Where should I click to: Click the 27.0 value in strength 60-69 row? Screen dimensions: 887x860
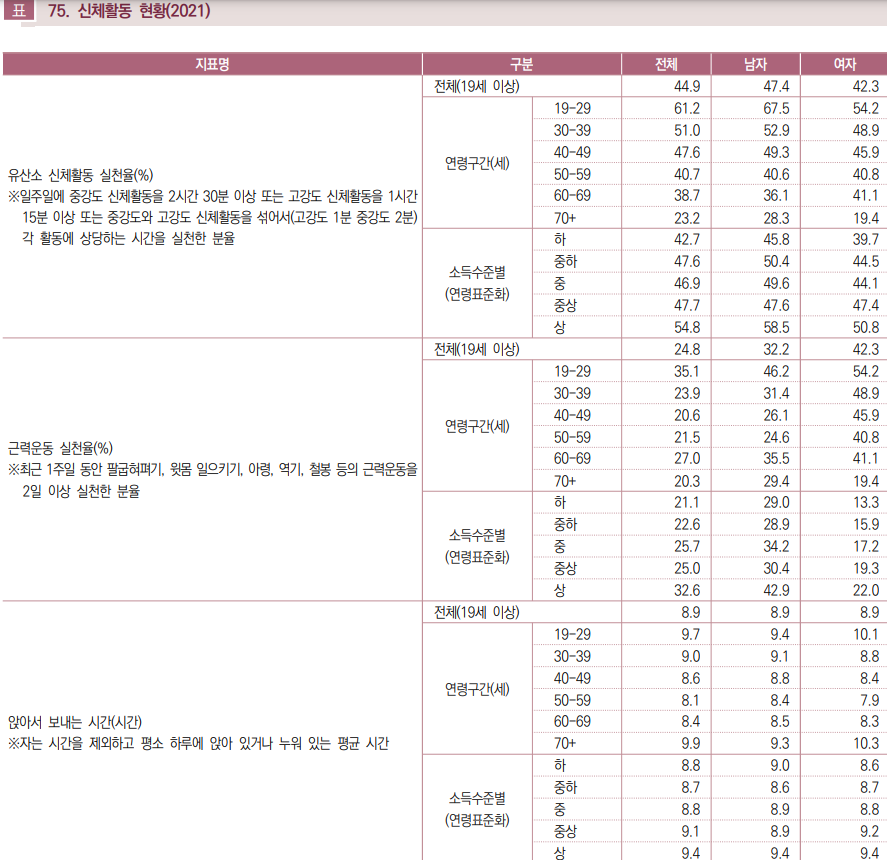(687, 459)
